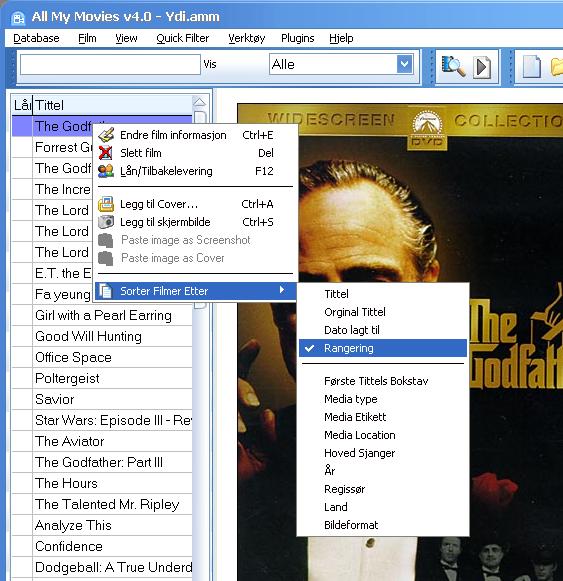Click the Tittel column header
The width and height of the screenshot is (563, 581).
113,105
